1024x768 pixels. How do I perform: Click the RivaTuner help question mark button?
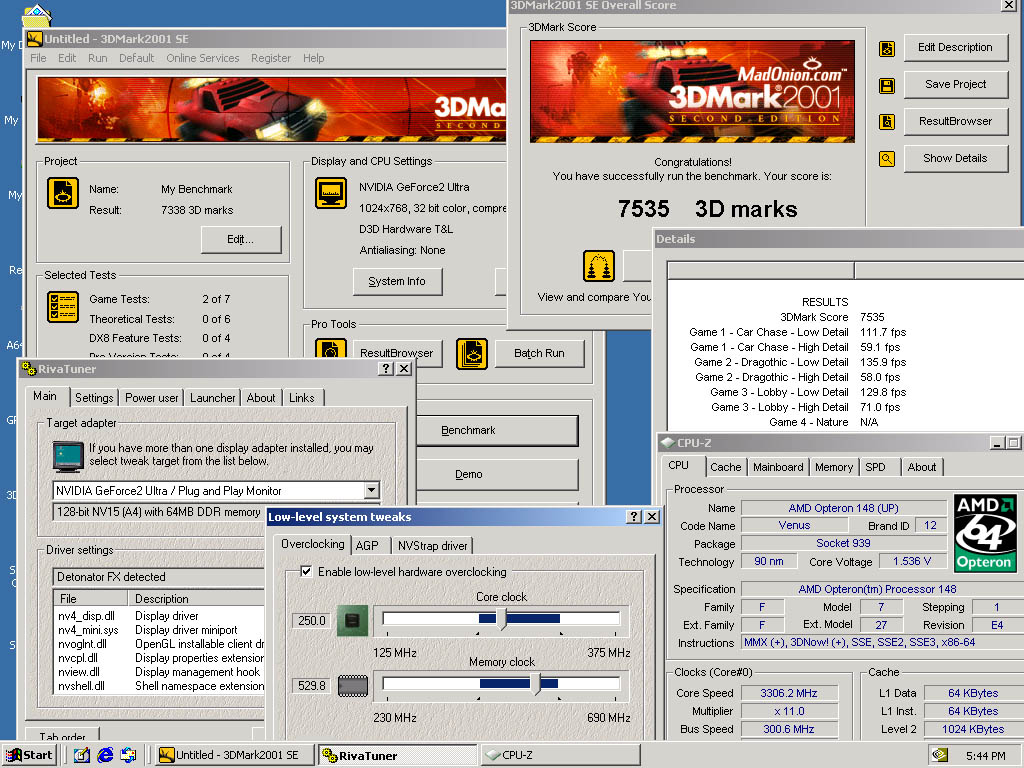[x=386, y=368]
